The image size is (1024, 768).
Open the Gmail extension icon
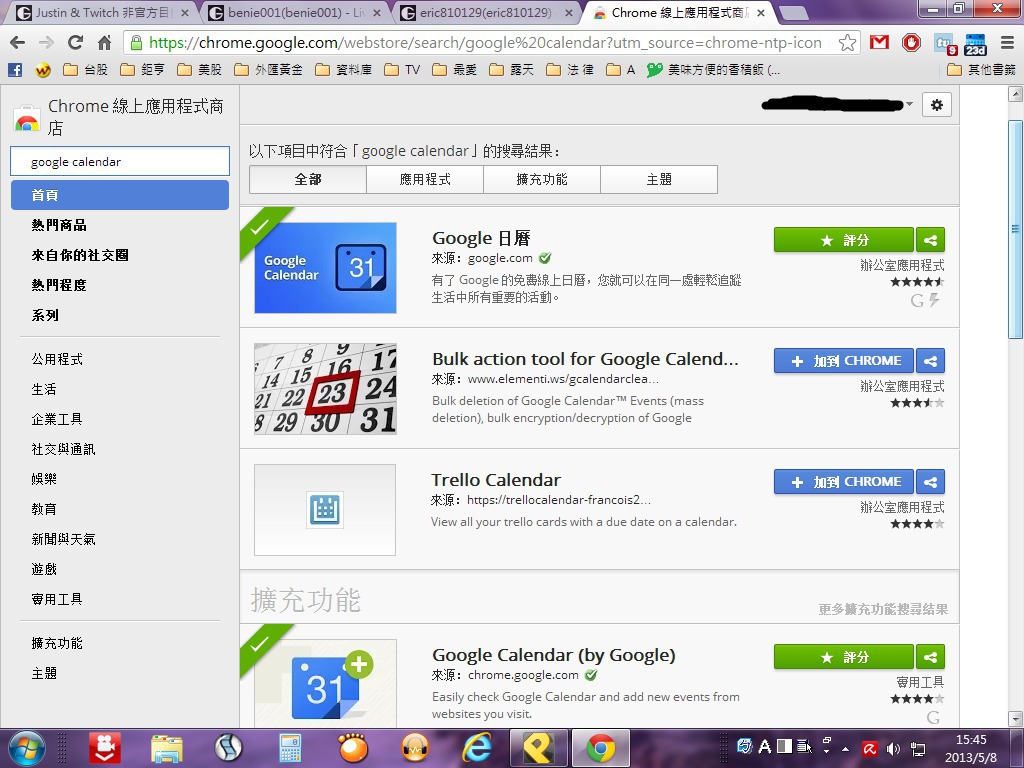[x=880, y=43]
